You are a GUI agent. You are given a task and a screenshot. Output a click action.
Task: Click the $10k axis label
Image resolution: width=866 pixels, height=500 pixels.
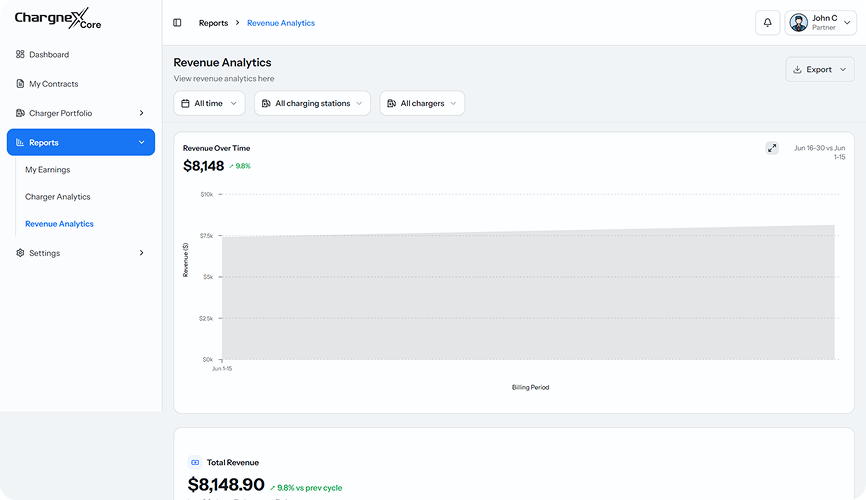pyautogui.click(x=207, y=194)
